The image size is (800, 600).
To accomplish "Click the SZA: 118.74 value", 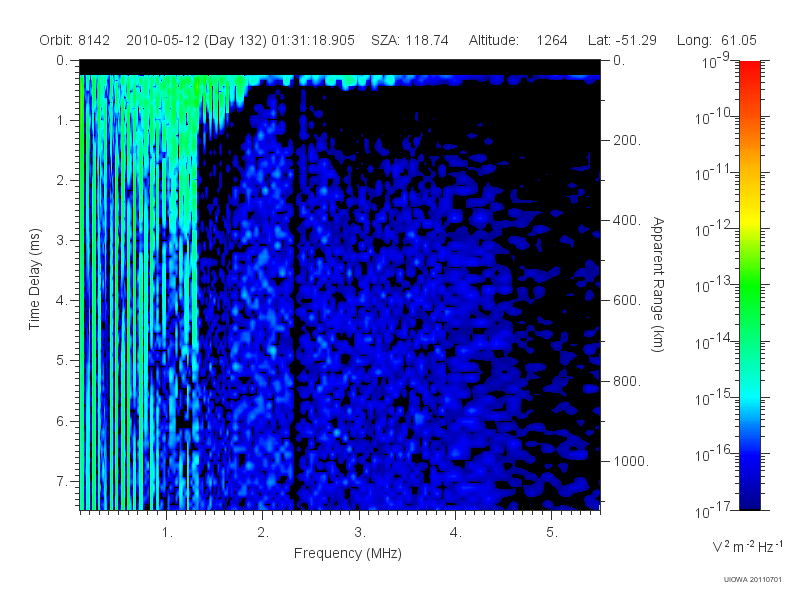I will coord(410,40).
